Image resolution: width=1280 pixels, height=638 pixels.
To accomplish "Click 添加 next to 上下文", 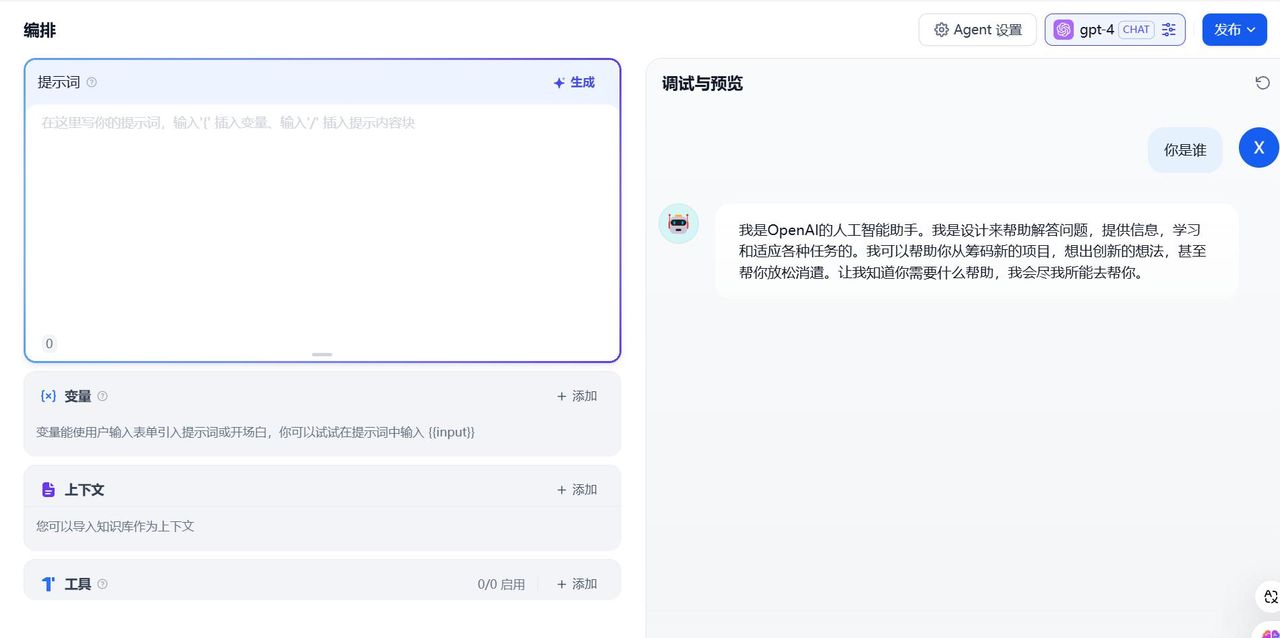I will point(577,489).
